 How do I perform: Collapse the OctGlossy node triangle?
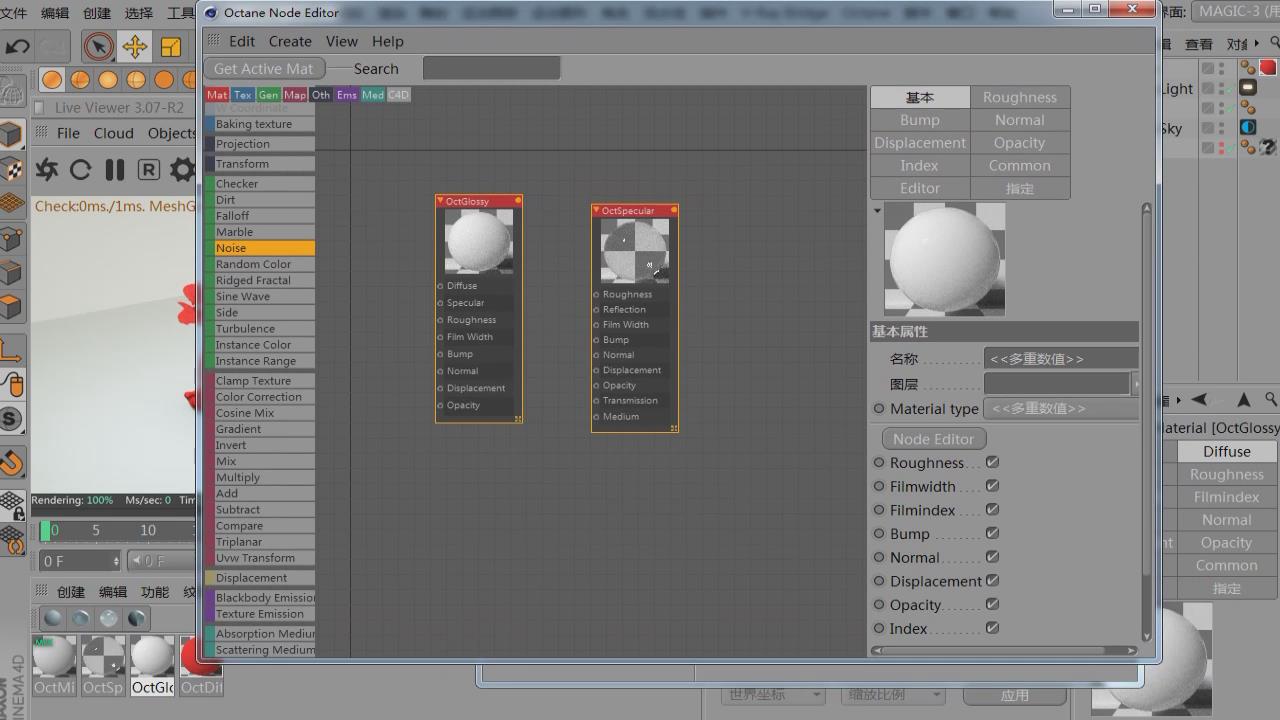pyautogui.click(x=440, y=201)
